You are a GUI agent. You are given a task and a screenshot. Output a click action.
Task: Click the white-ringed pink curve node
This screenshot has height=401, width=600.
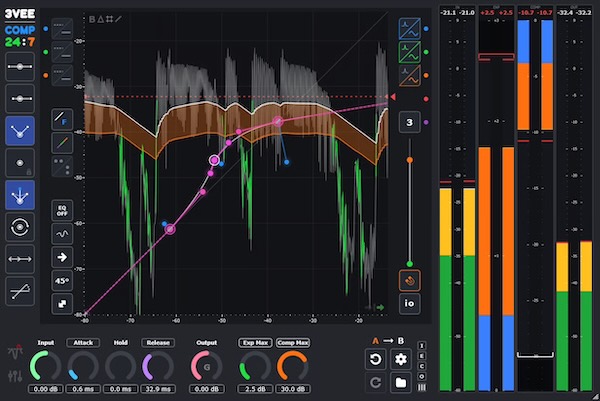(x=214, y=160)
